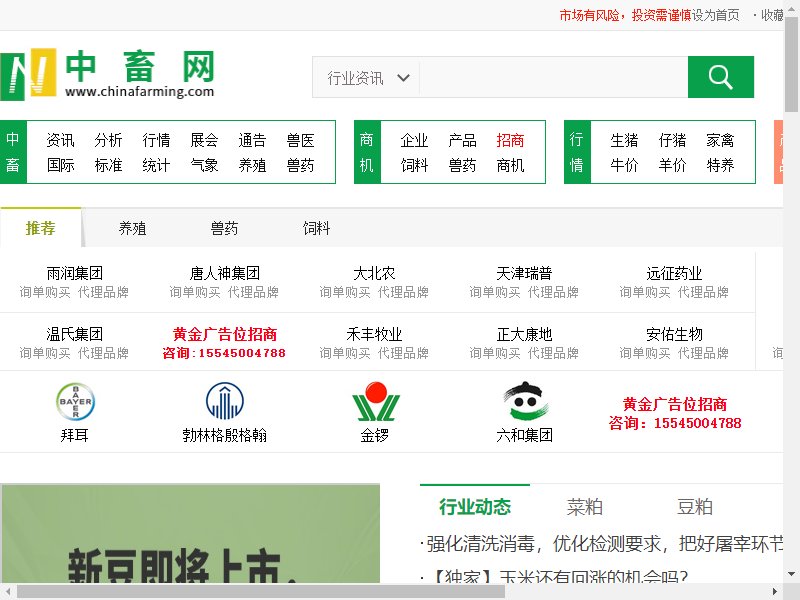Open the 正大康地 brand link
The image size is (800, 600).
coord(524,334)
